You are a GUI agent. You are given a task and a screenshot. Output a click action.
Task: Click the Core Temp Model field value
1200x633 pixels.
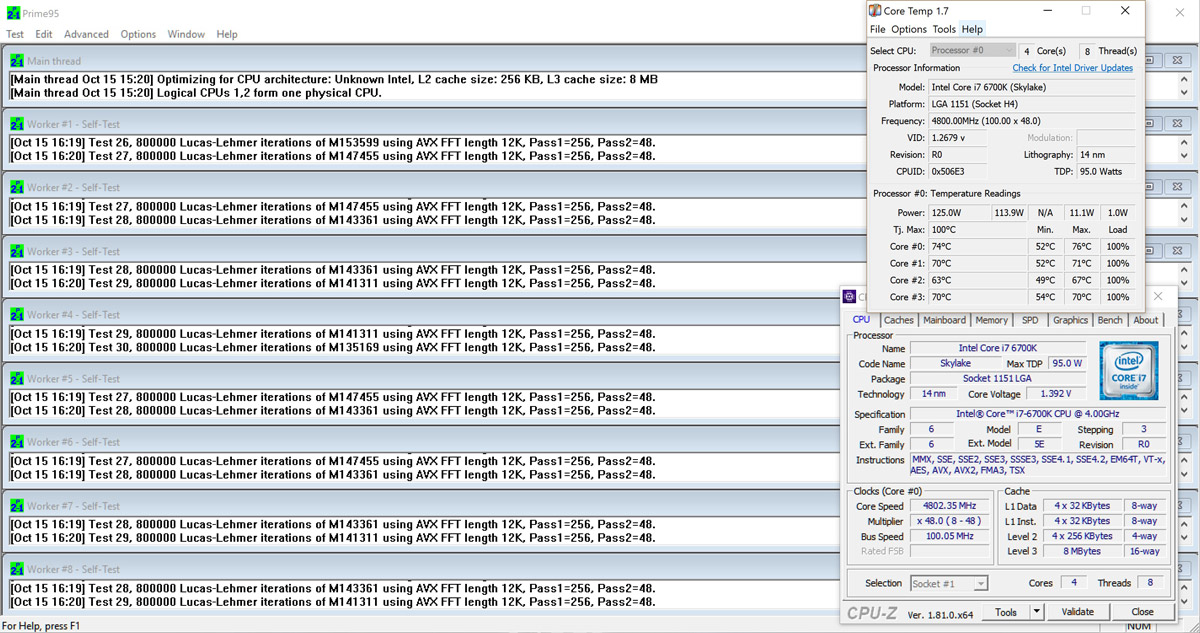[1034, 87]
